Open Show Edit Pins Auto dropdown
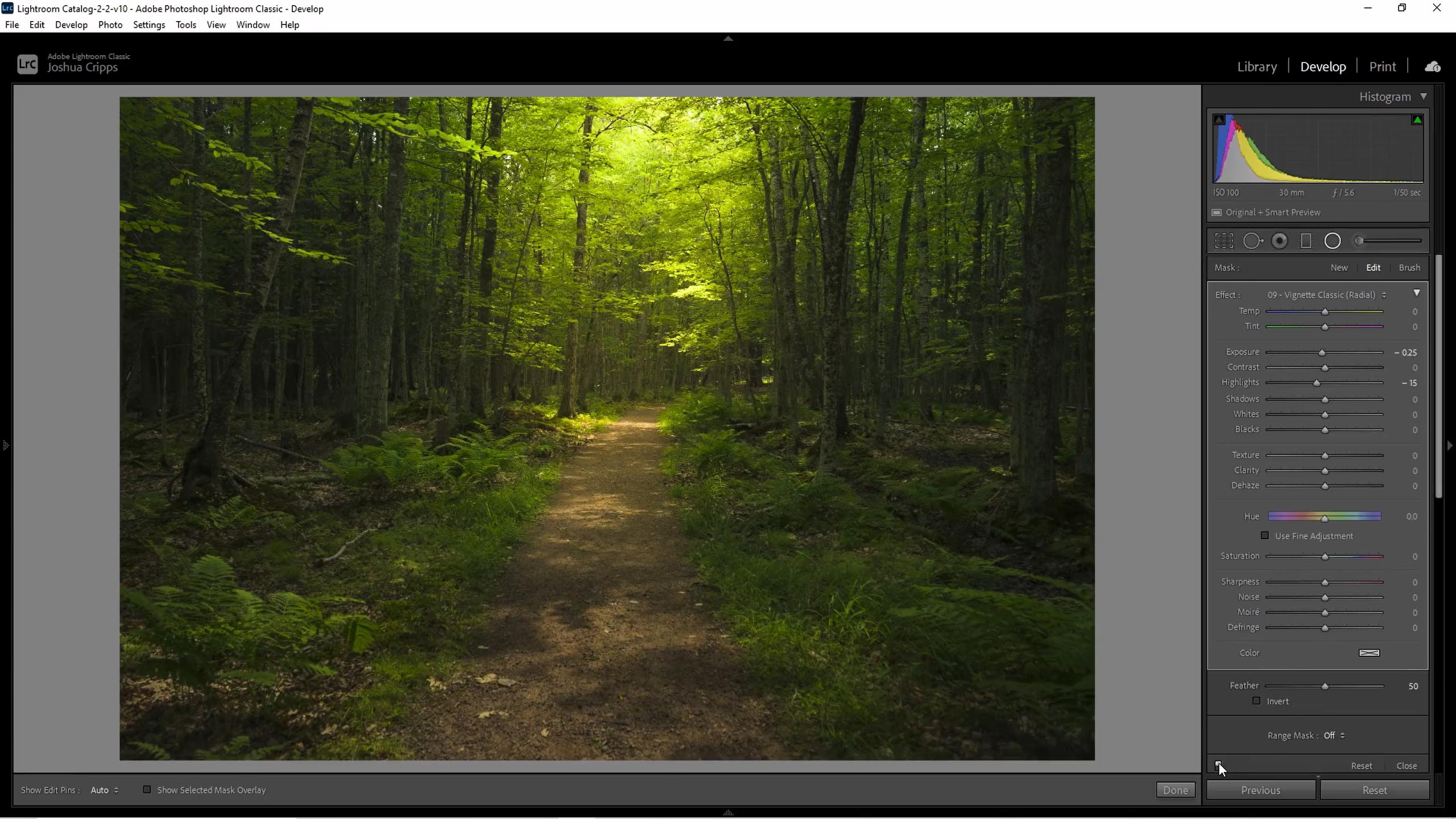Screen dimensions: 1456x819 (105, 790)
